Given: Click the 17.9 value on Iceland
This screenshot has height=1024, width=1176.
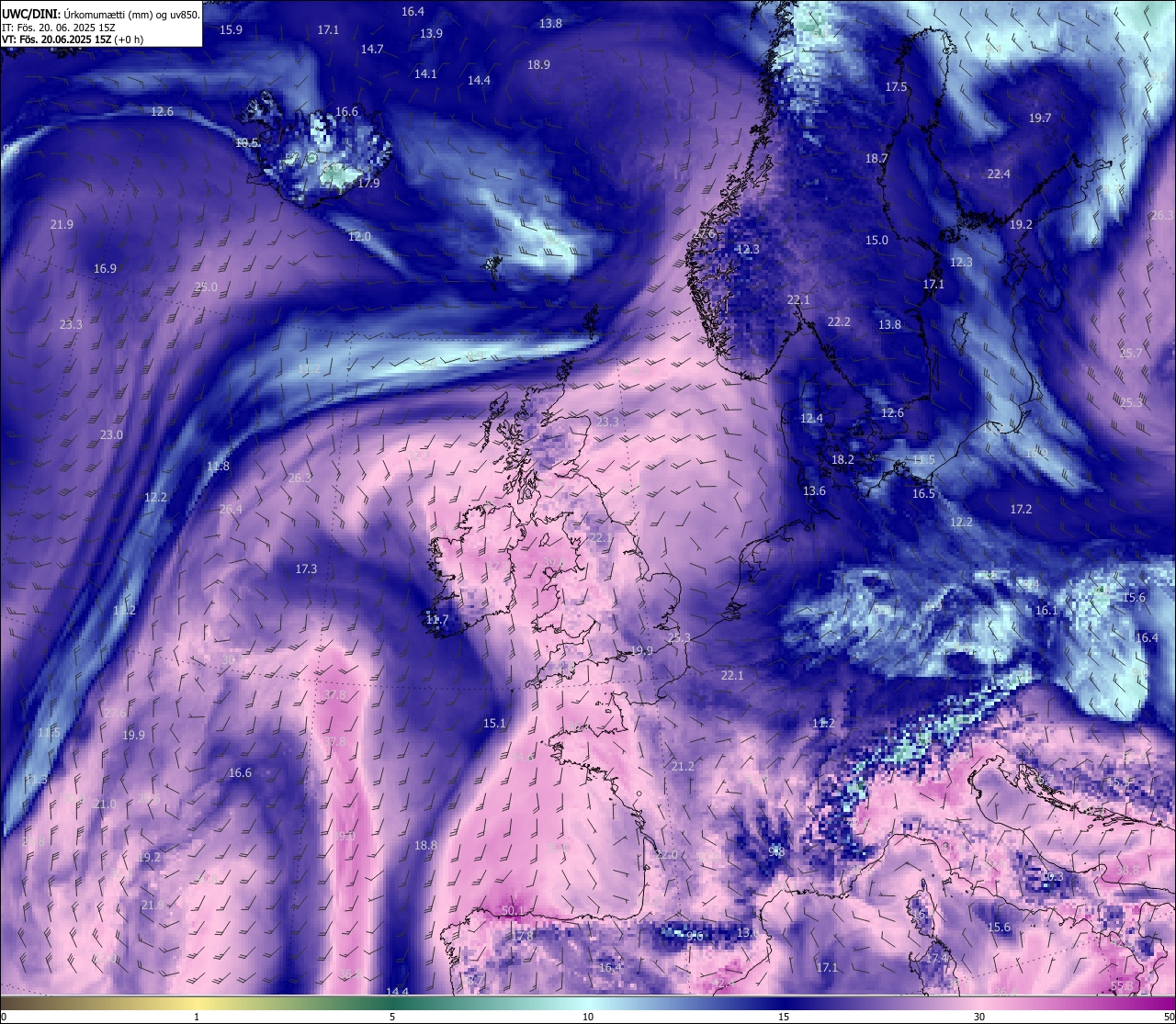Looking at the screenshot, I should click(x=368, y=184).
